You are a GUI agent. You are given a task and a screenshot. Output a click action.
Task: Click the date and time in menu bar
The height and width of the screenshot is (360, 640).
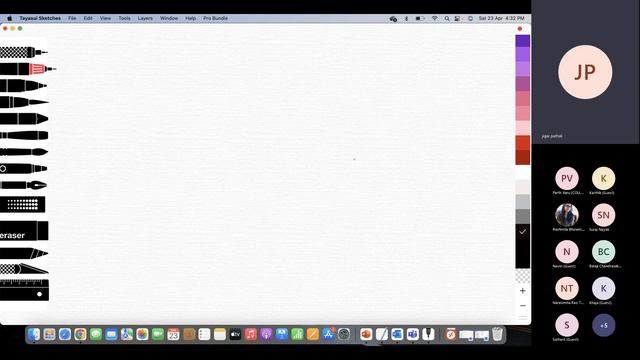pyautogui.click(x=502, y=18)
